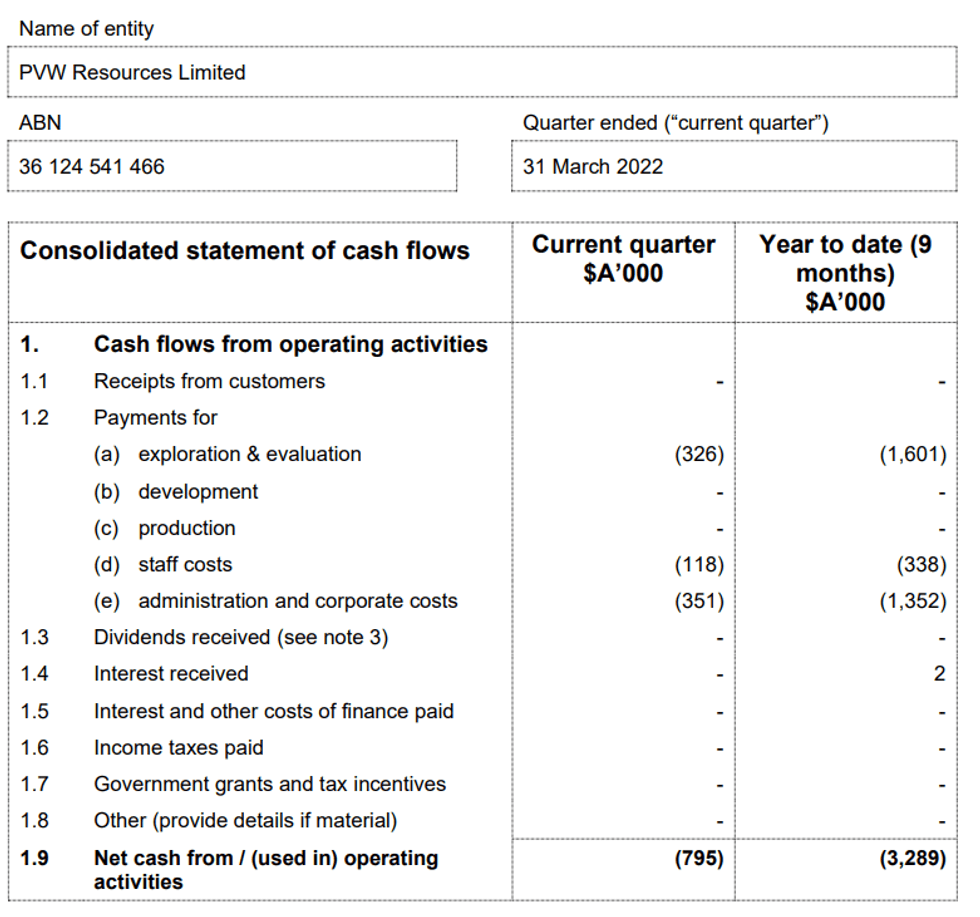Click the entity name field 'PVW Resources Limited'
This screenshot has width=980, height=917.
click(x=482, y=72)
